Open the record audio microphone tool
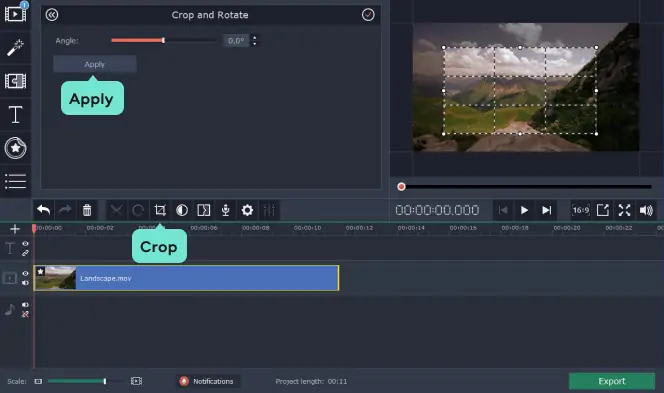Viewport: 664px width, 393px height. point(226,210)
